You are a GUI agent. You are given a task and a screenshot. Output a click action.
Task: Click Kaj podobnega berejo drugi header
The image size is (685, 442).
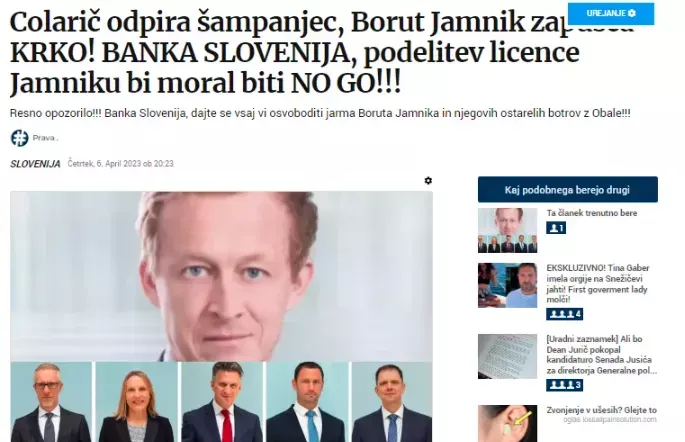pyautogui.click(x=567, y=190)
